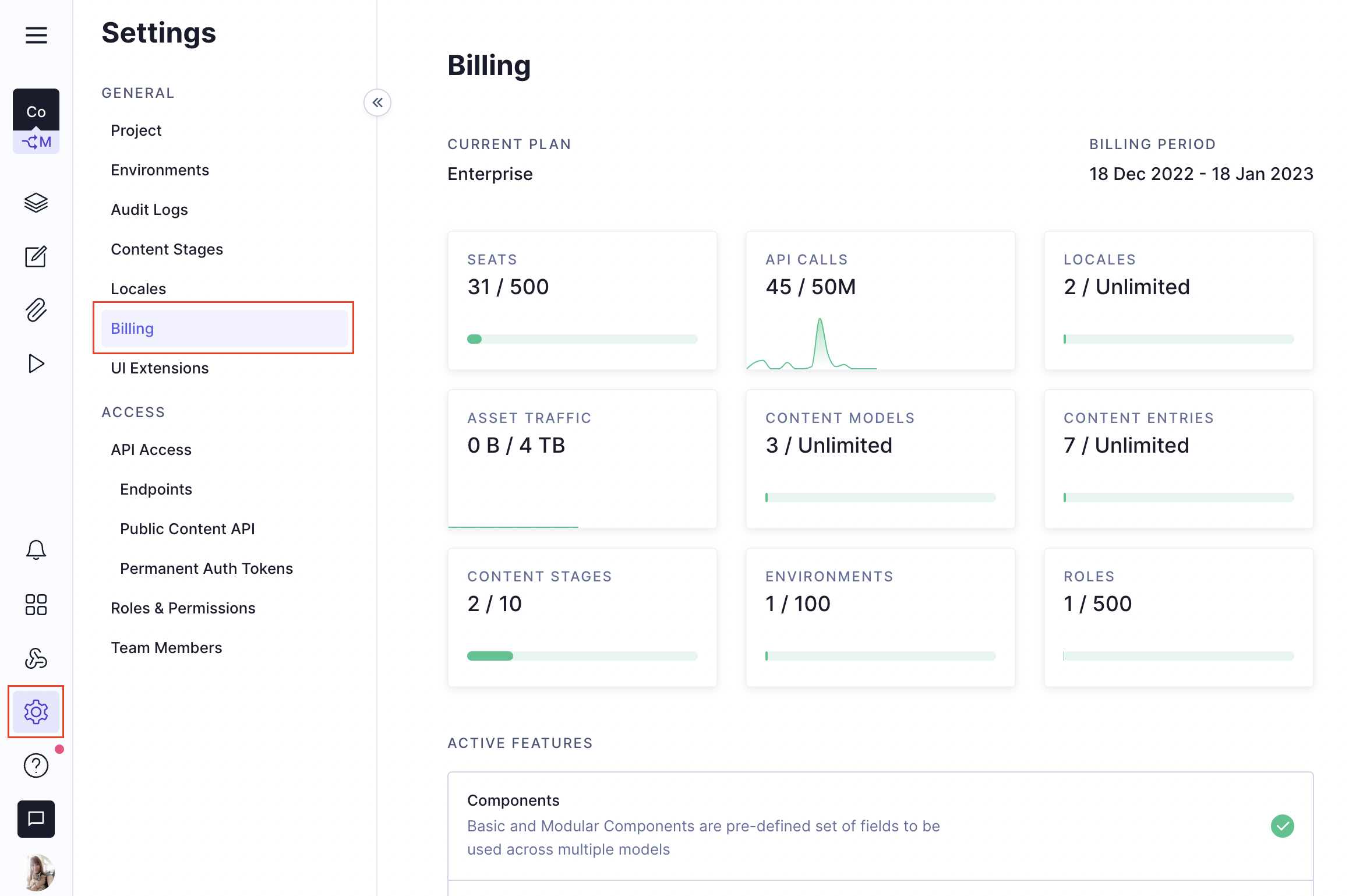
Task: Open the chat support icon
Action: pyautogui.click(x=36, y=819)
